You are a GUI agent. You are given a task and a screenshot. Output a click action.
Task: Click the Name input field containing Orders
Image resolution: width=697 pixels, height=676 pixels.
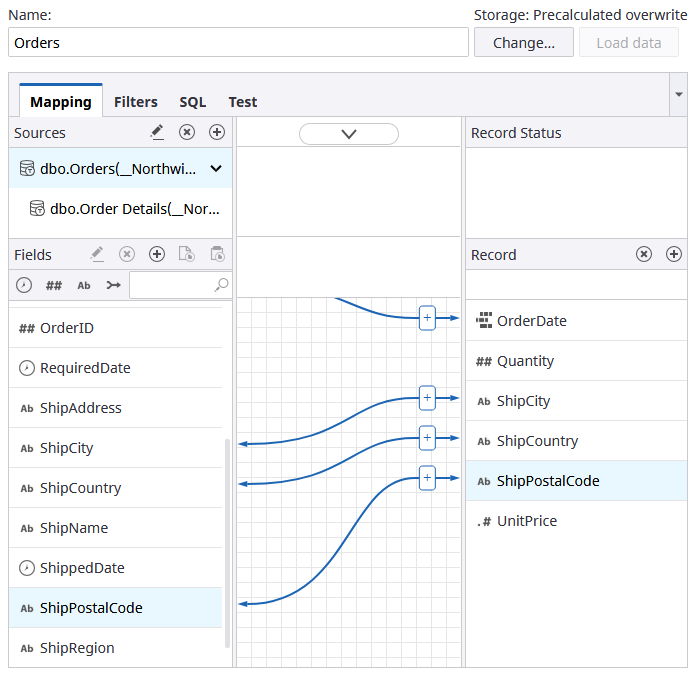pyautogui.click(x=238, y=43)
